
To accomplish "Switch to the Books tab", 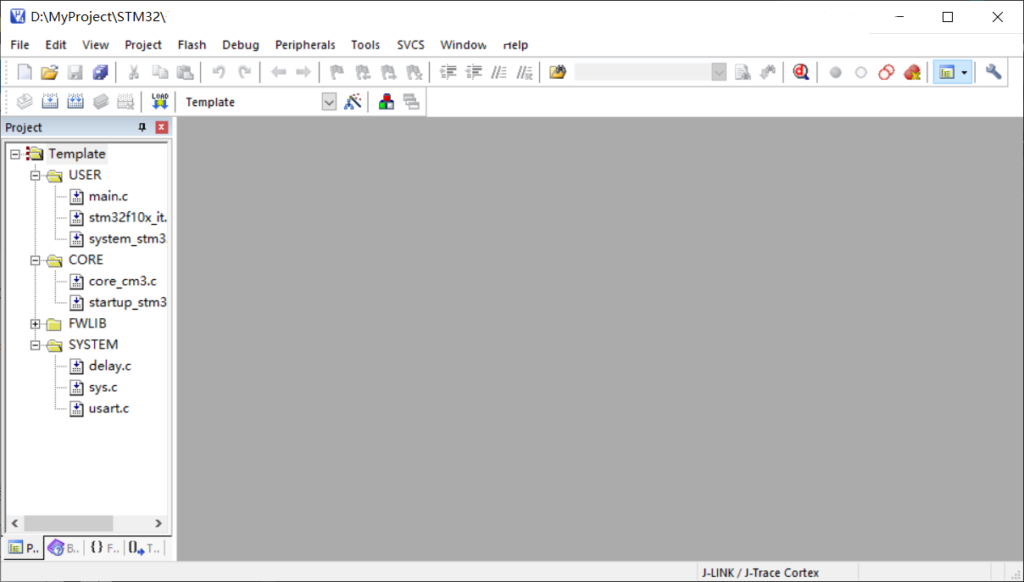I will 63,548.
